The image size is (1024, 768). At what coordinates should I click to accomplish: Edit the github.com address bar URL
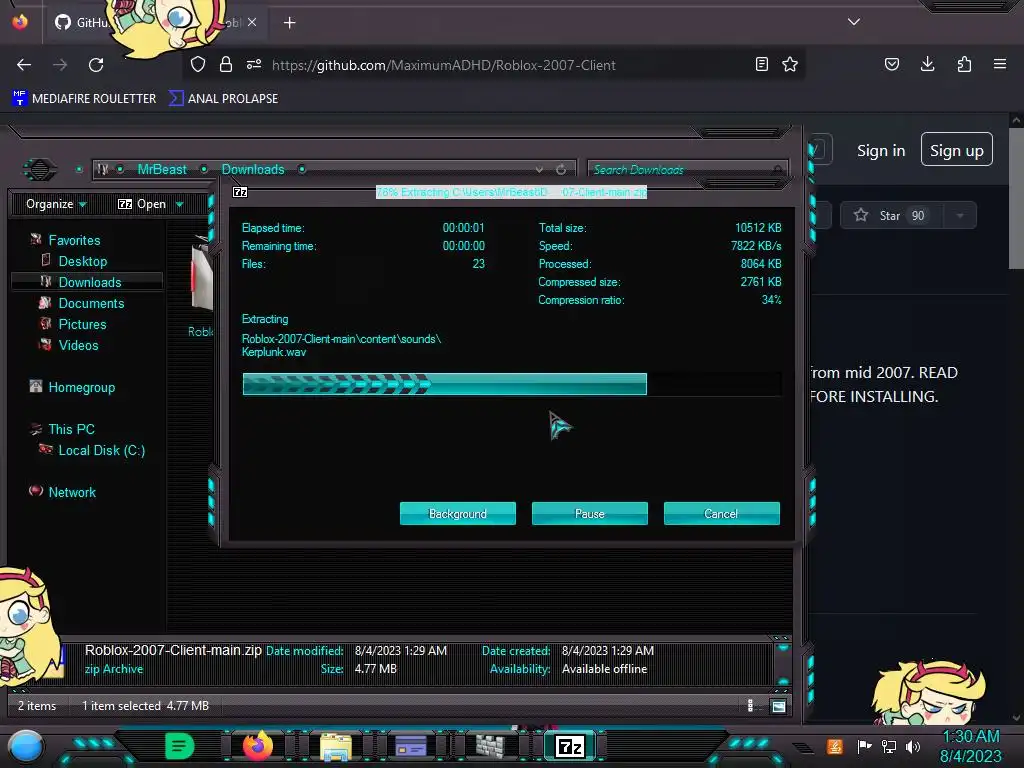click(x=444, y=65)
